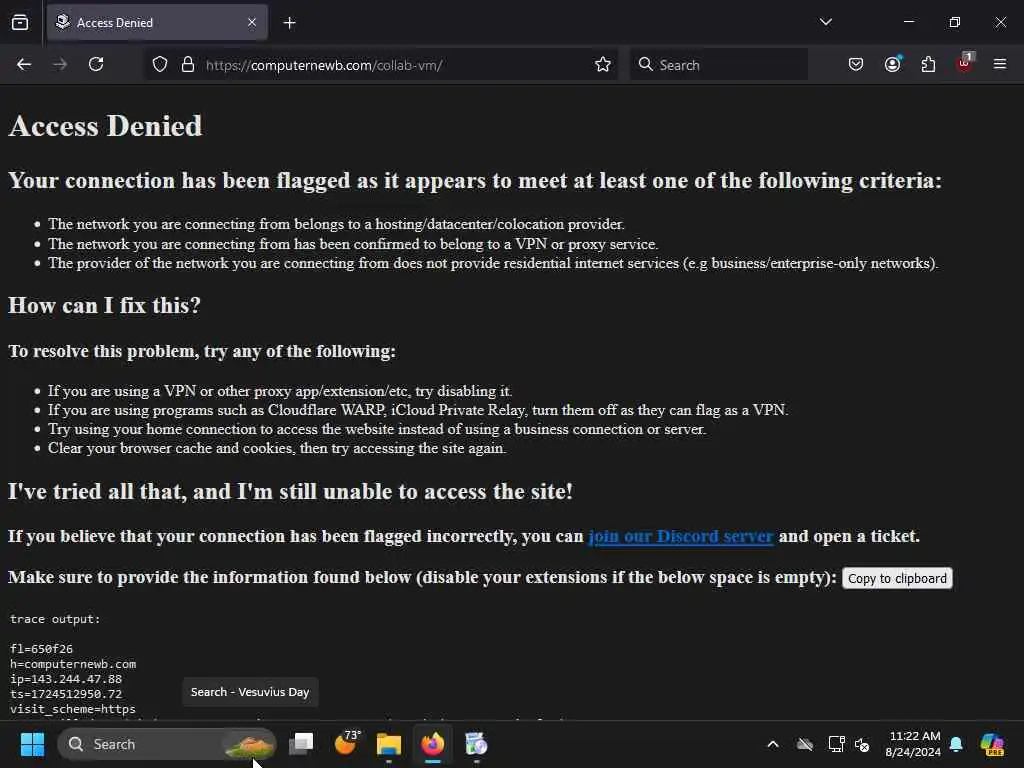Click the Access Denied page heading
Image resolution: width=1024 pixels, height=768 pixels.
(x=105, y=126)
